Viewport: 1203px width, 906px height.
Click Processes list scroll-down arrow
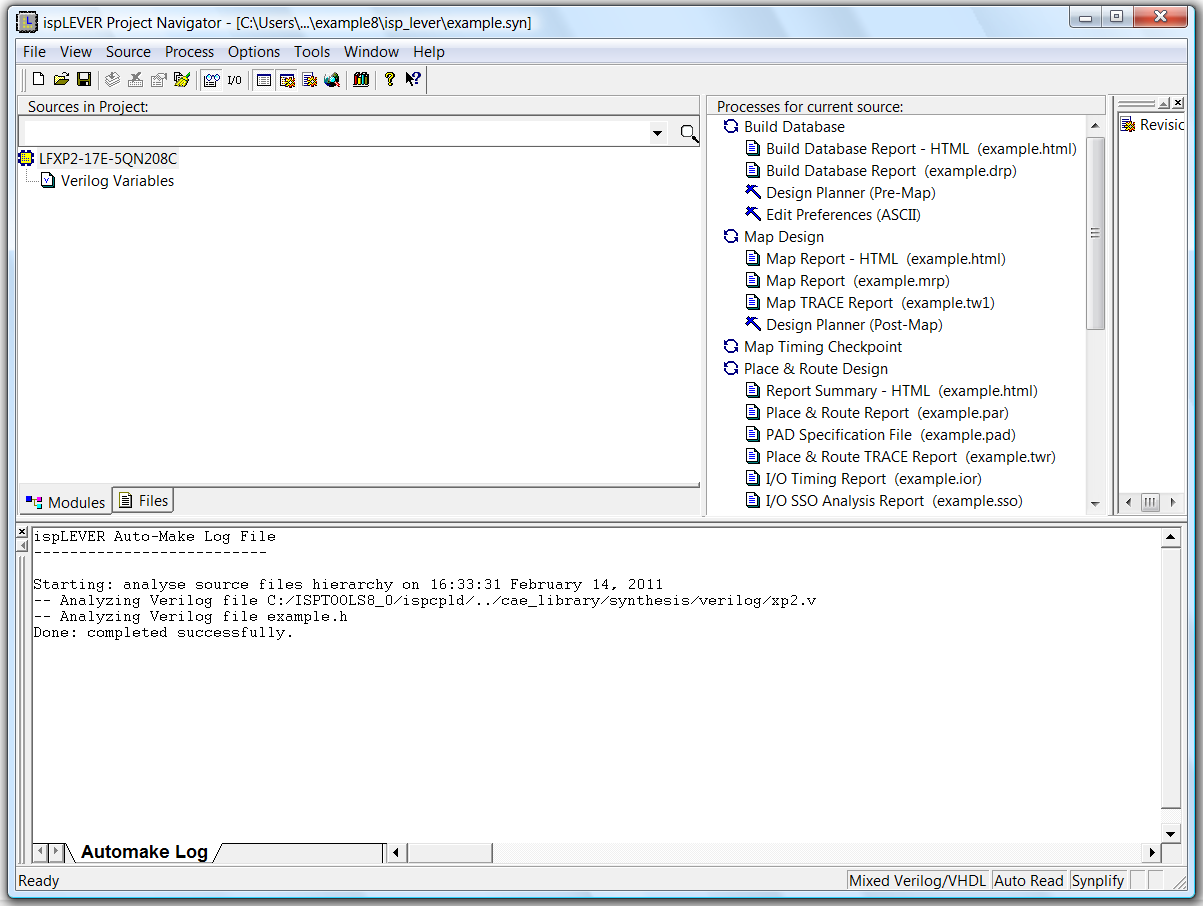click(x=1095, y=503)
